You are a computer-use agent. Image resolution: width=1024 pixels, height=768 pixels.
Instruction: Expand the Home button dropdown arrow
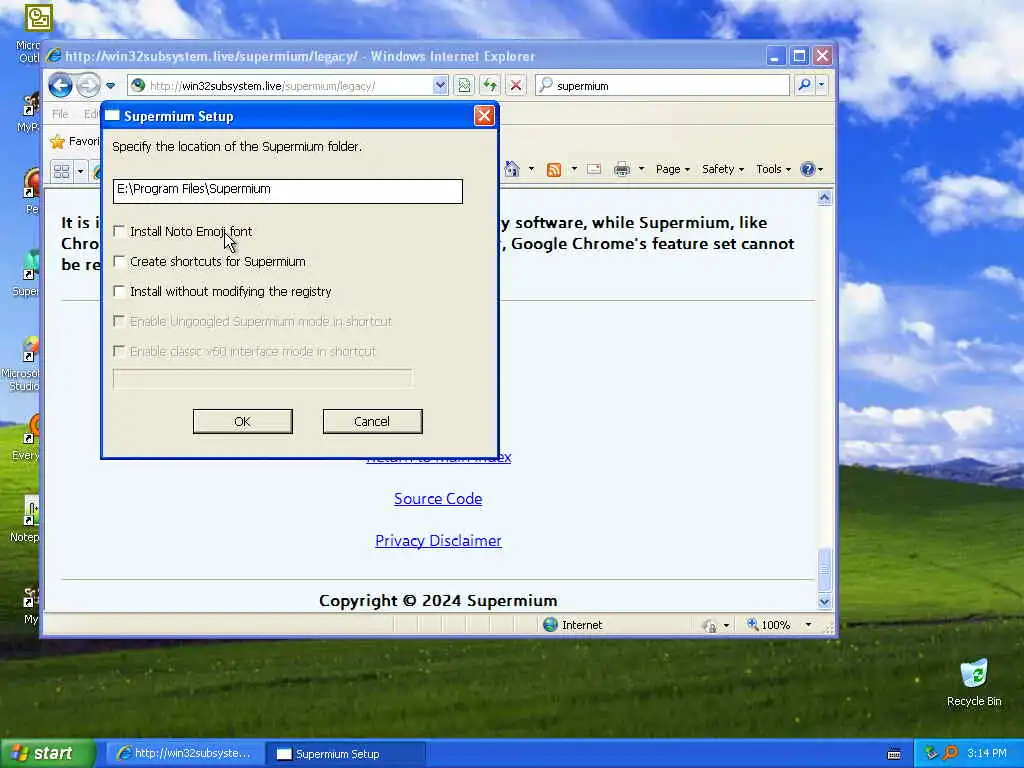point(531,169)
